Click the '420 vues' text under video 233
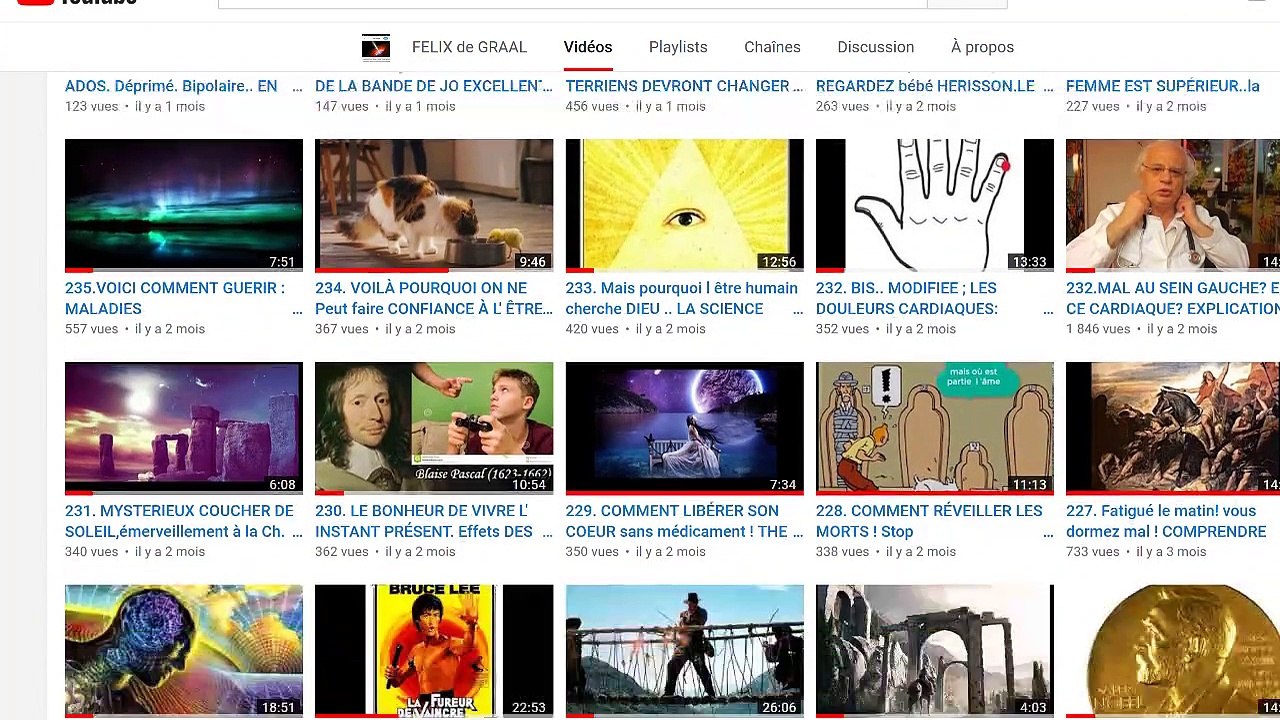The width and height of the screenshot is (1280, 720). point(592,329)
